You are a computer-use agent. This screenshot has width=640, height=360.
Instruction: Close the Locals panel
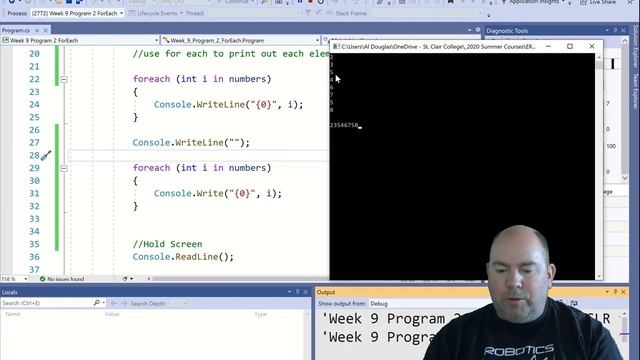point(305,292)
